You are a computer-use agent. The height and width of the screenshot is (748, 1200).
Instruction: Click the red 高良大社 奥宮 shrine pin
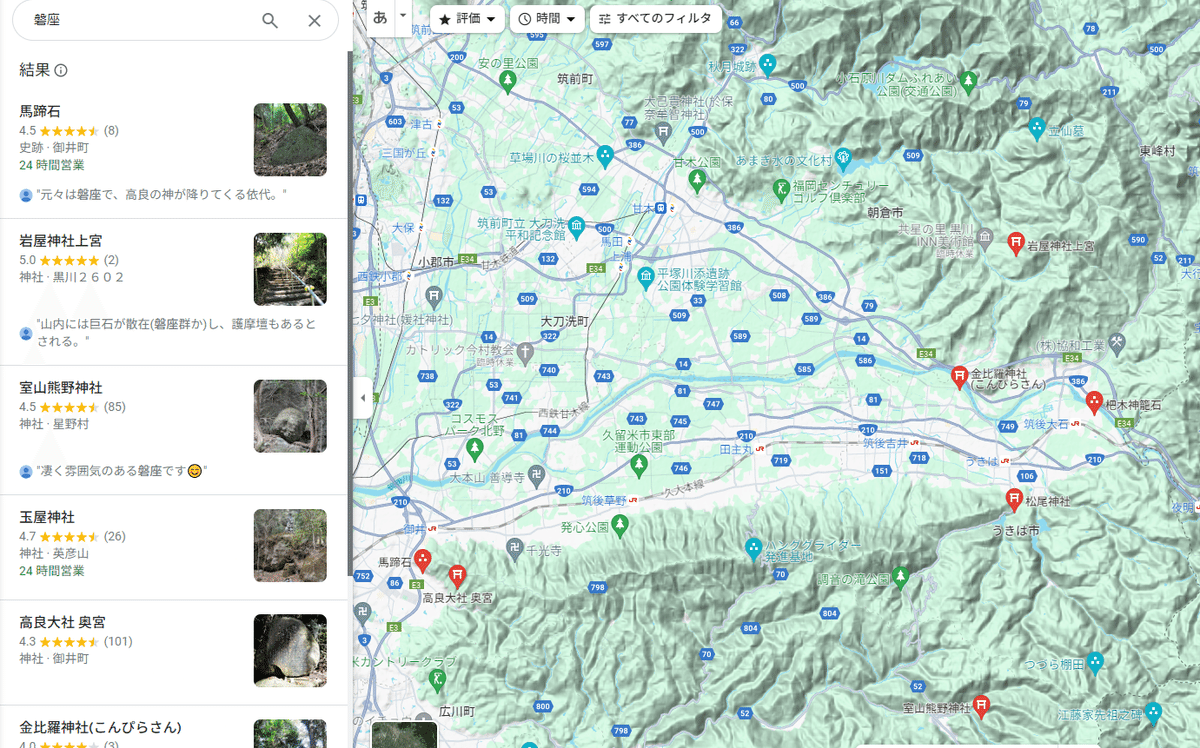(458, 577)
